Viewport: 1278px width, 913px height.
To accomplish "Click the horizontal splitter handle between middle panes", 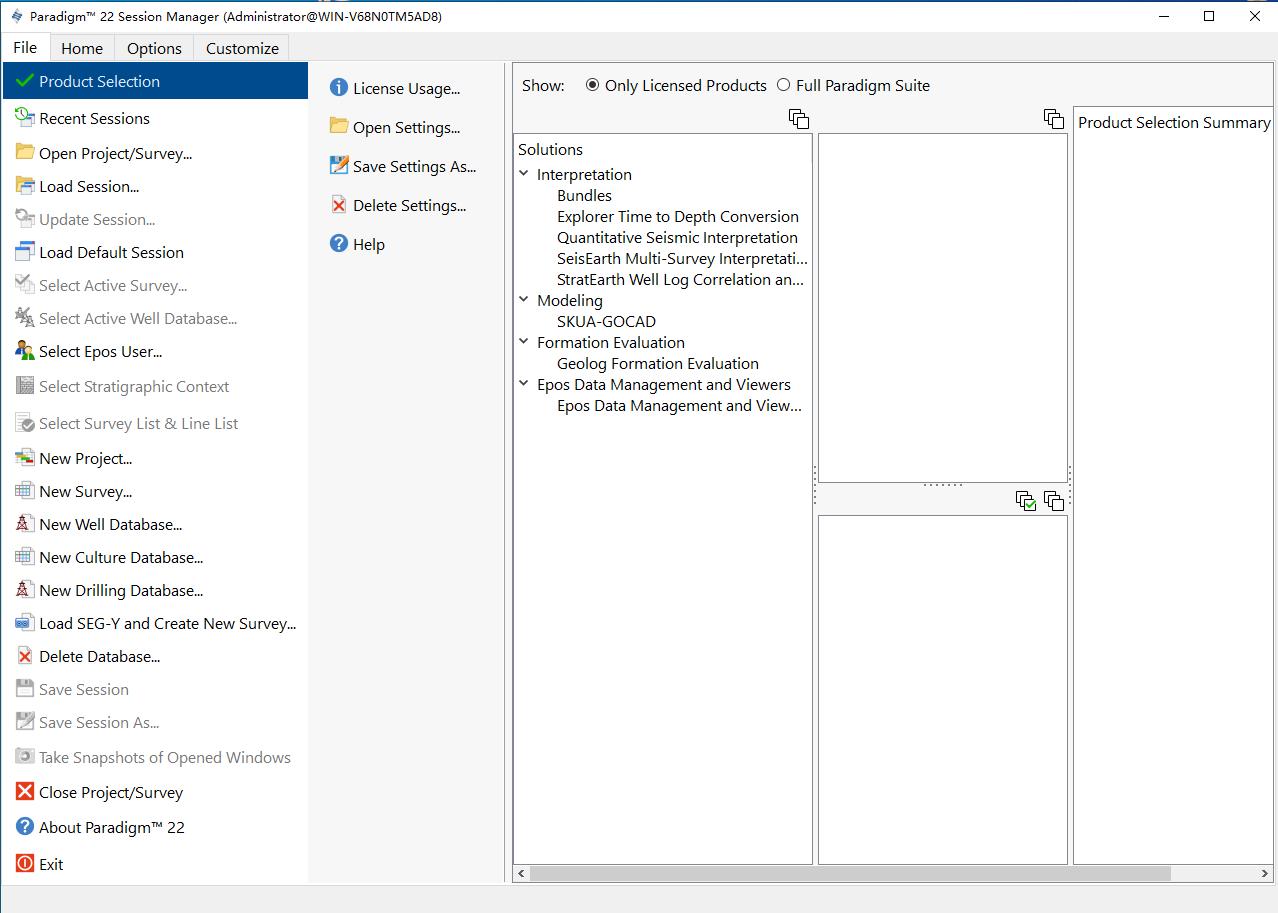I will 943,485.
